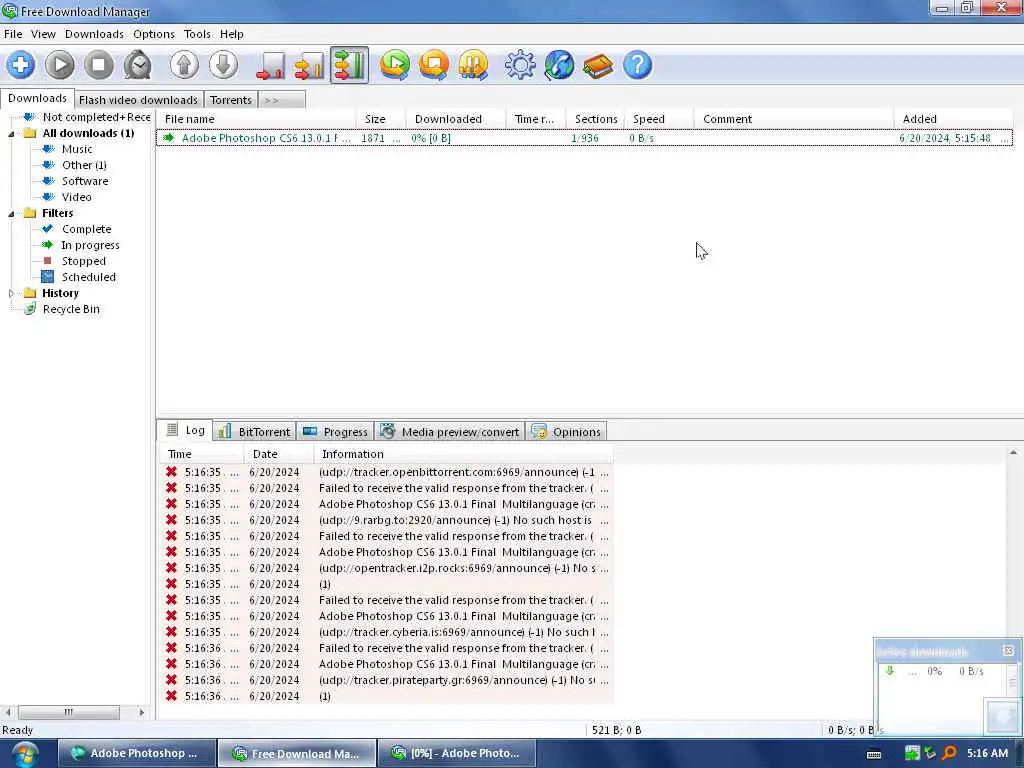Start selected download with play icon
Screen dimensions: 1024x768
[60, 65]
